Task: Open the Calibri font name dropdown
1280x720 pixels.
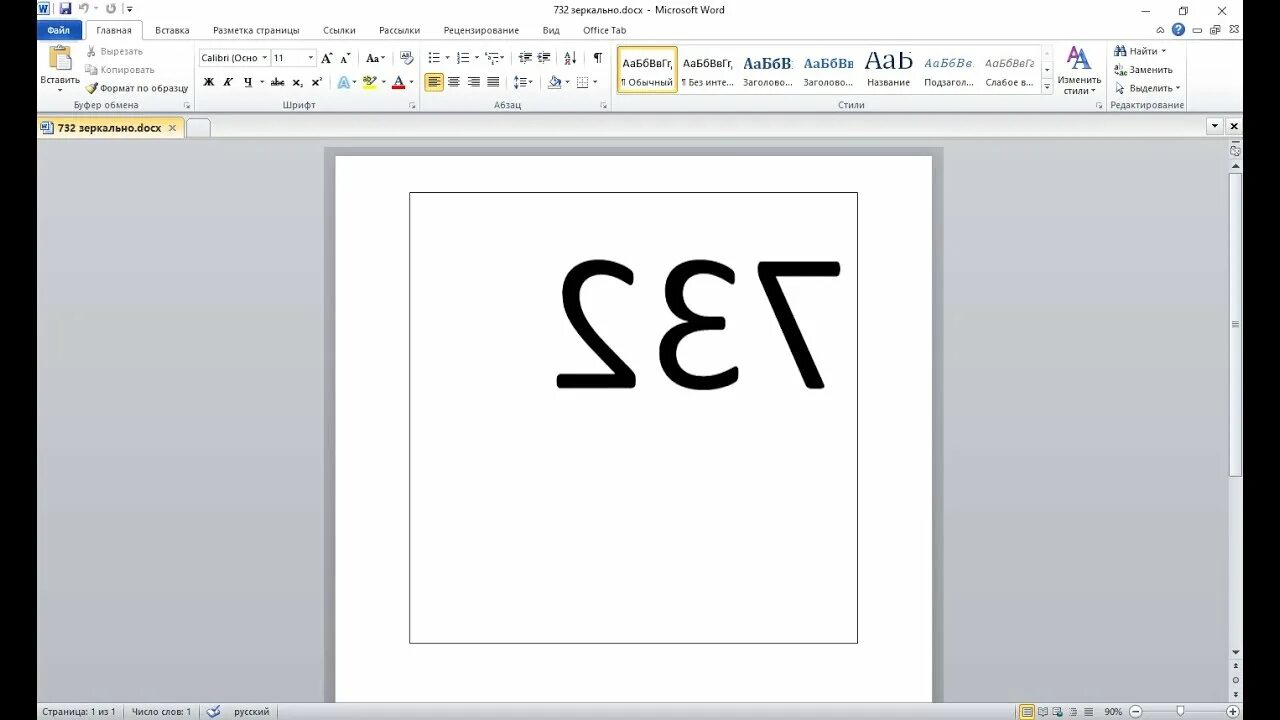Action: click(264, 58)
